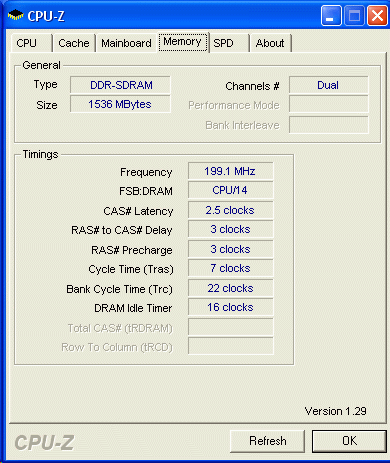Click the Bank Cycle Time (Trc) label
390x463 pixels.
coord(119,289)
